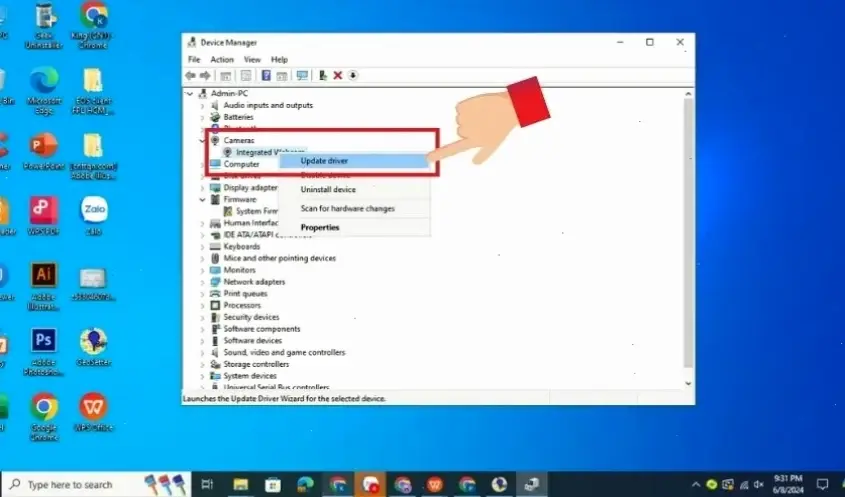The height and width of the screenshot is (497, 845).
Task: Open the View menu
Action: click(252, 59)
